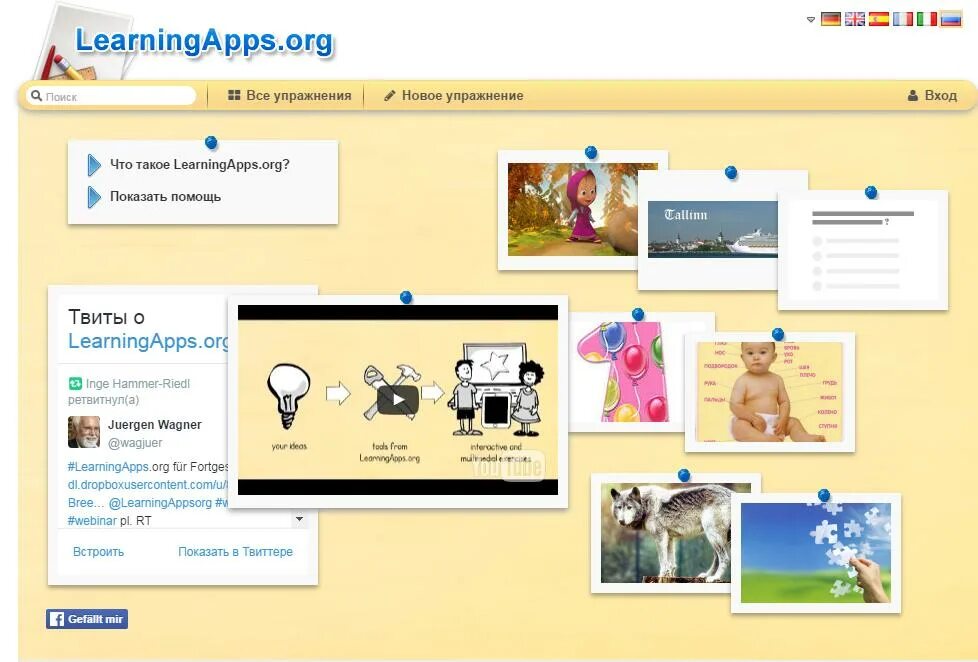978x662 pixels.
Task: Select the Spanish flag language
Action: [879, 19]
